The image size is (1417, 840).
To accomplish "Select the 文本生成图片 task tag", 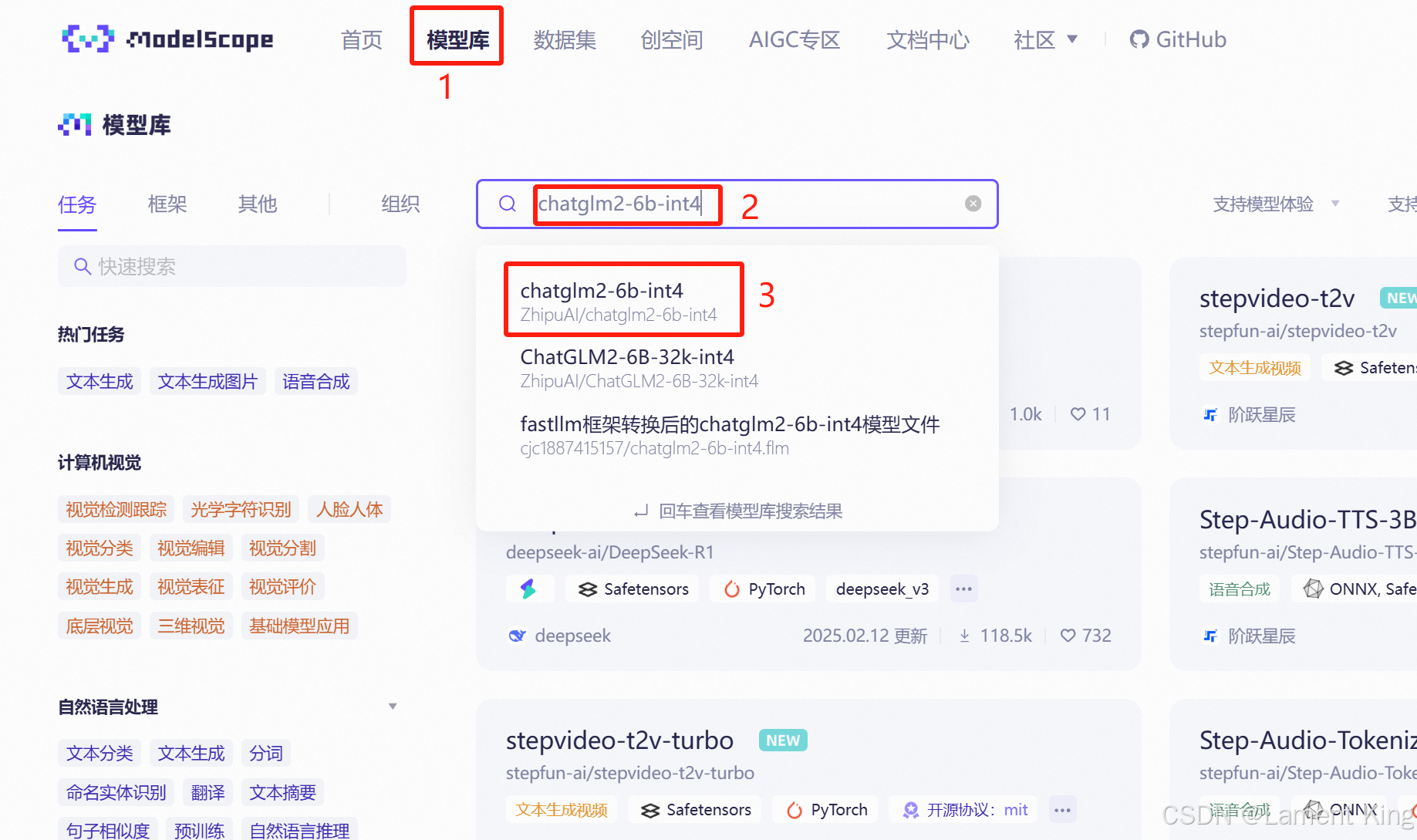I will [x=207, y=381].
